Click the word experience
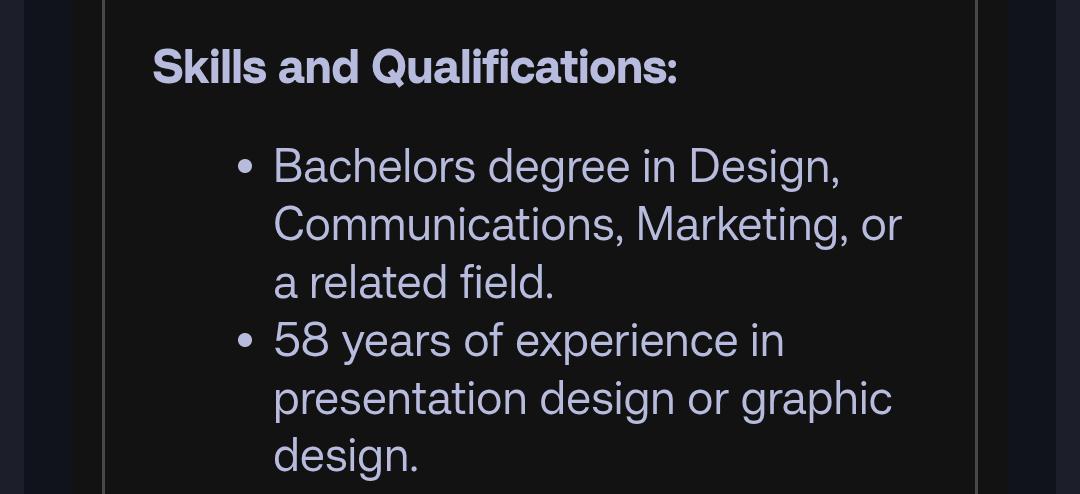The height and width of the screenshot is (494, 1080). [x=625, y=343]
